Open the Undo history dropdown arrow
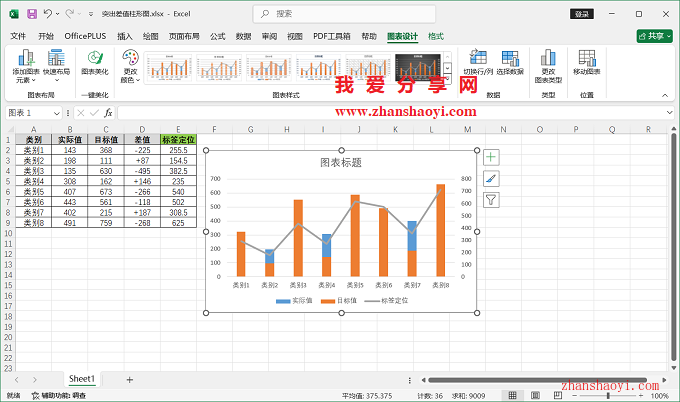The width and height of the screenshot is (680, 402). [58, 14]
